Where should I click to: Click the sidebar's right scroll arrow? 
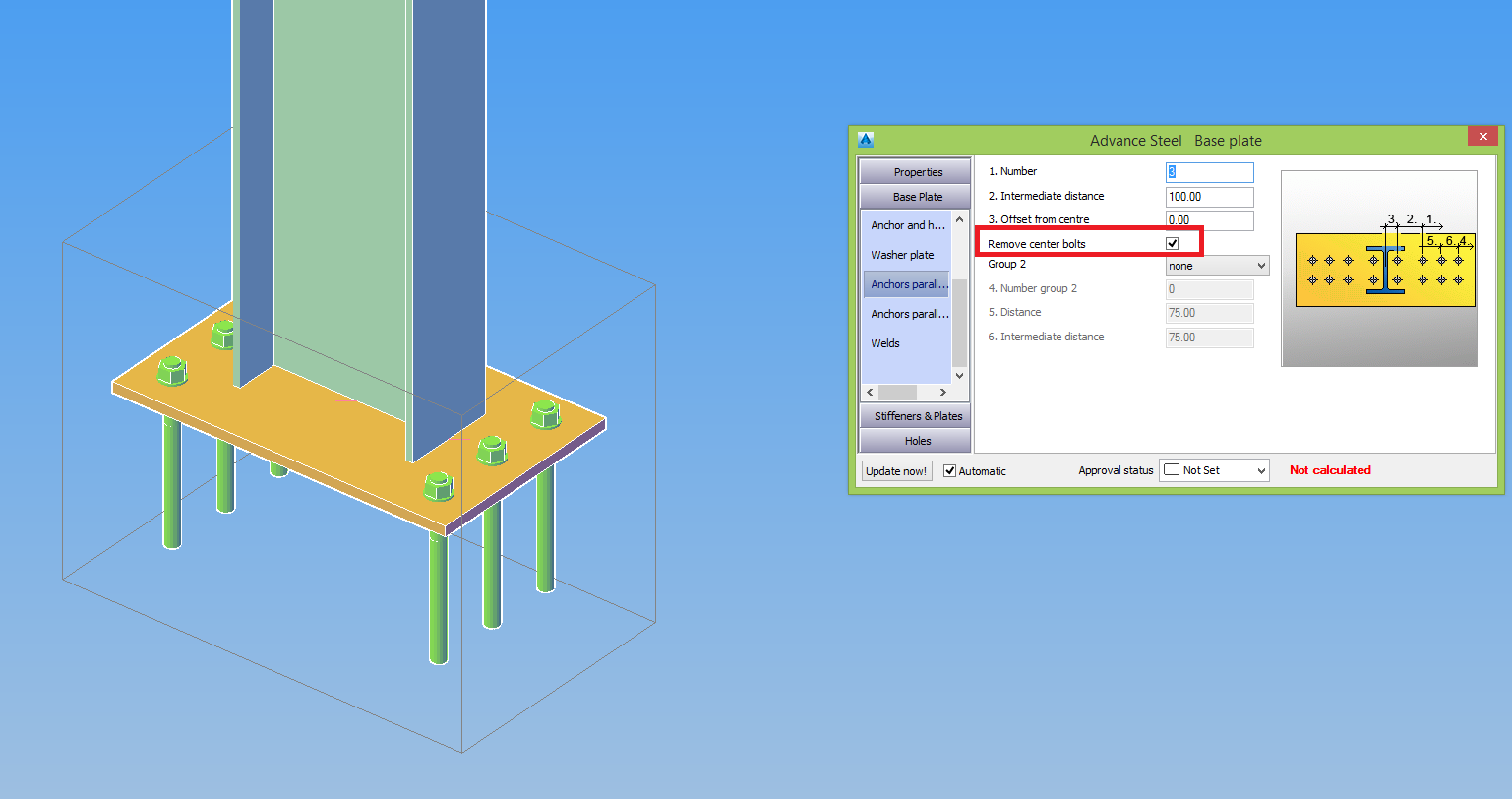click(942, 391)
